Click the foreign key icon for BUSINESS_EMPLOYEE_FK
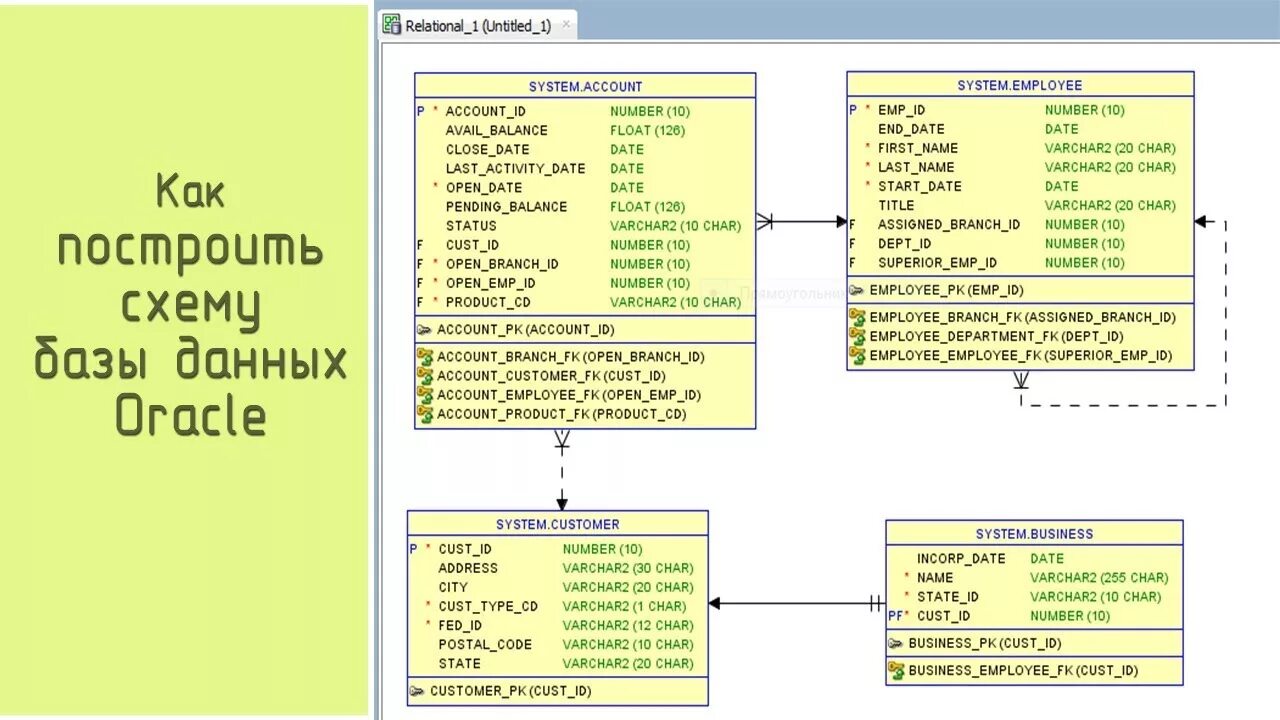1280x720 pixels. (896, 671)
